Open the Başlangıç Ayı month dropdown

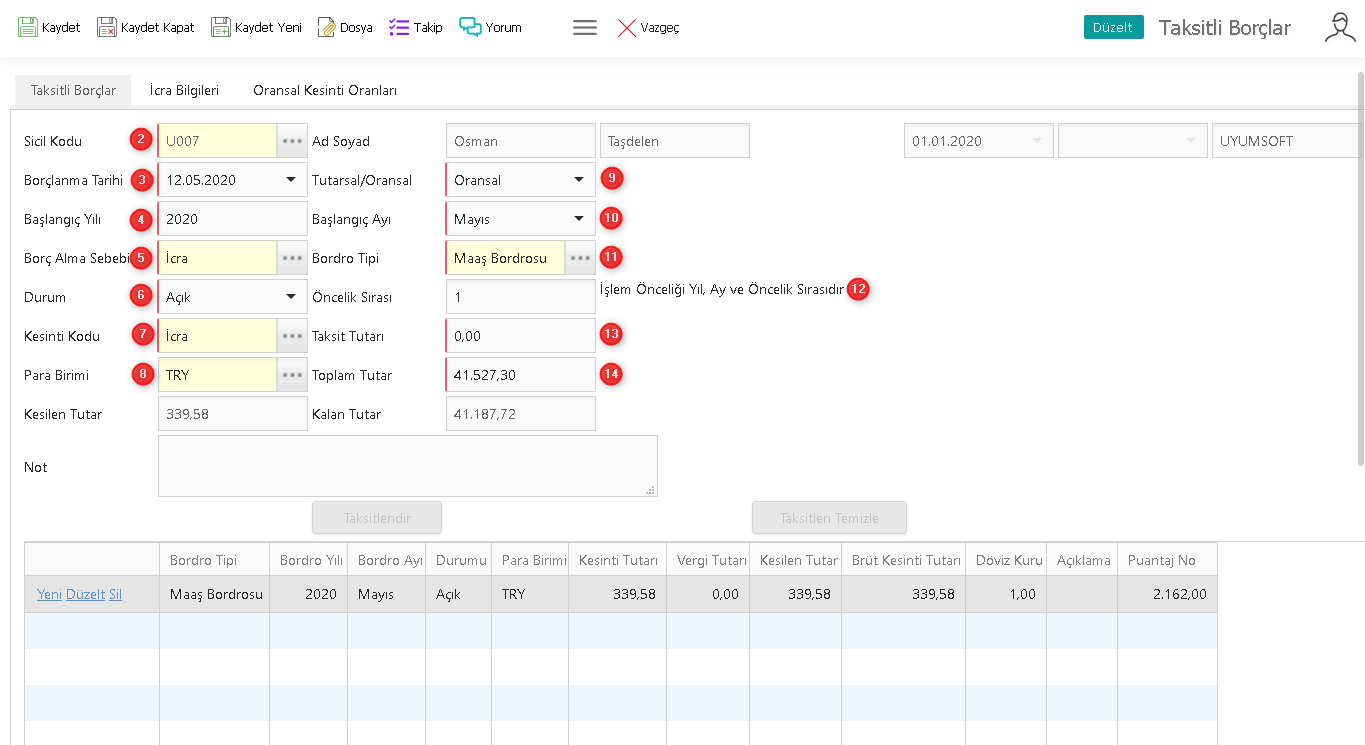coord(579,219)
